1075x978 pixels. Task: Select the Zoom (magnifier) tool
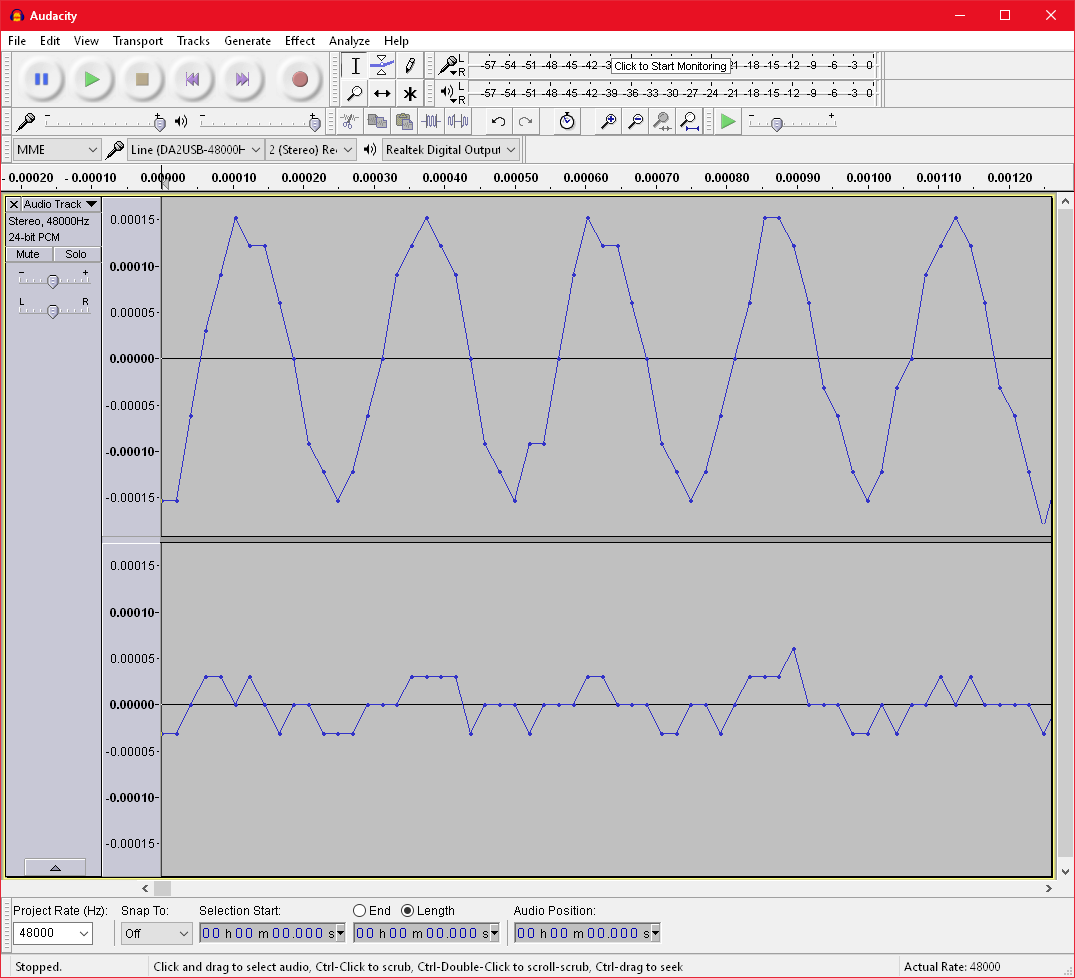click(355, 93)
